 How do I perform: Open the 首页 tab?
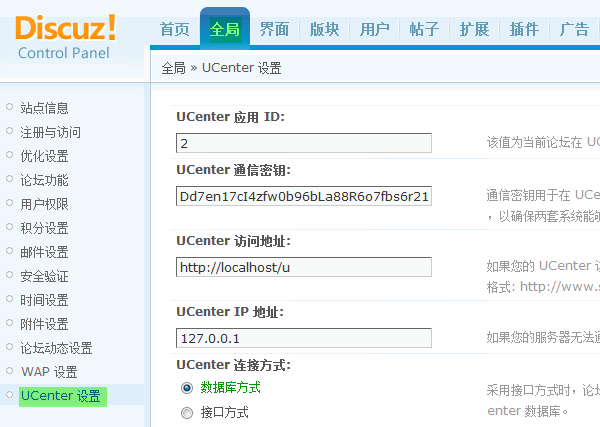[175, 30]
